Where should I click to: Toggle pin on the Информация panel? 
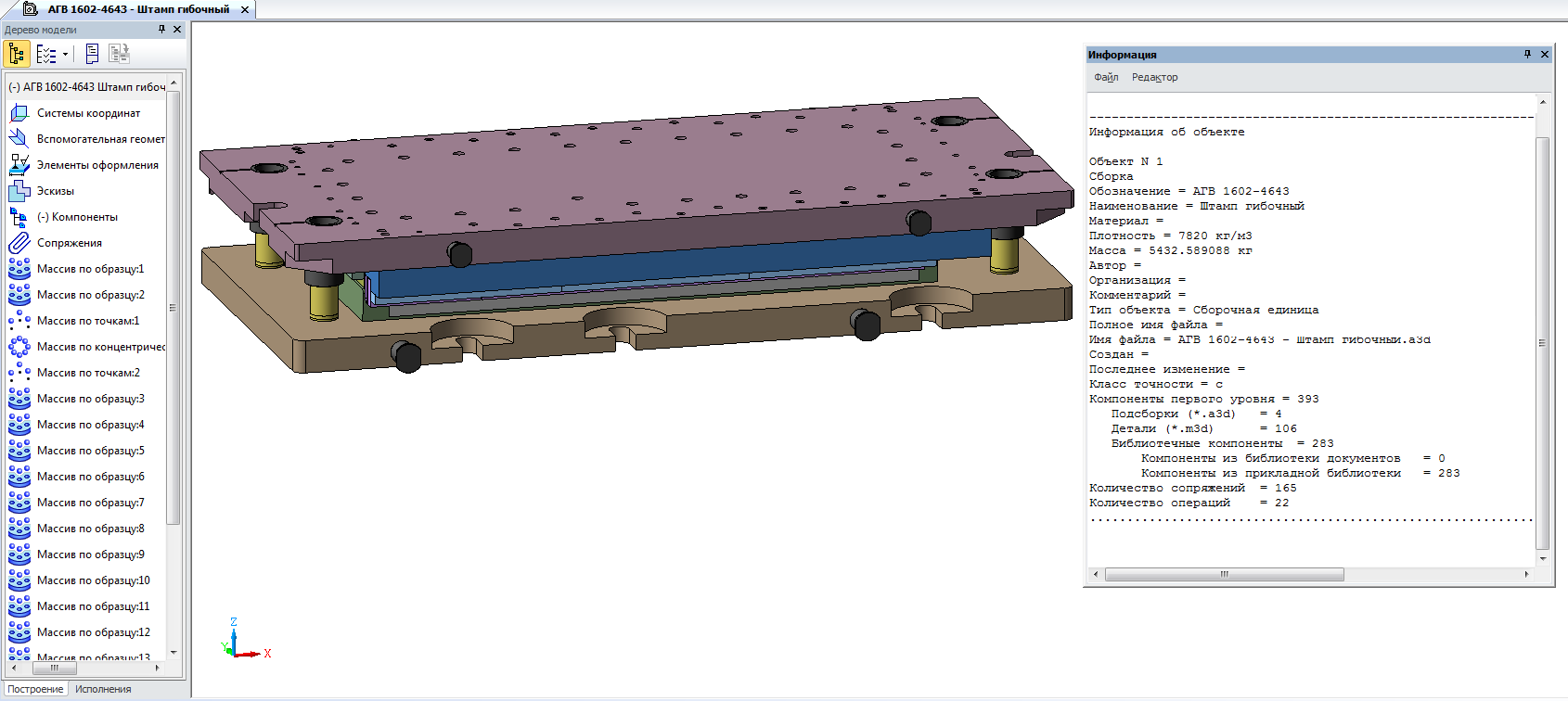tap(1527, 55)
